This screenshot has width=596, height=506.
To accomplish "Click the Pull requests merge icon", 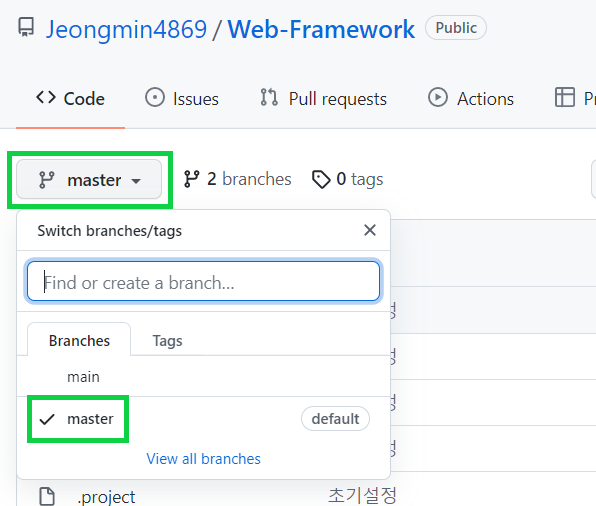I will 269,97.
